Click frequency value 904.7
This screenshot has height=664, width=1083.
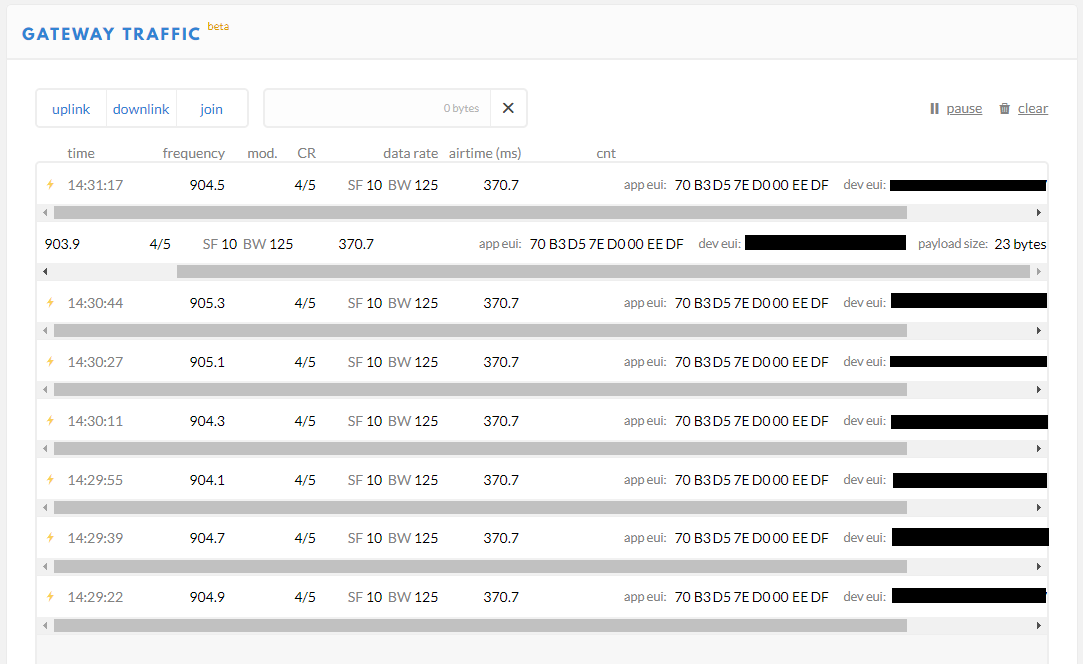207,538
